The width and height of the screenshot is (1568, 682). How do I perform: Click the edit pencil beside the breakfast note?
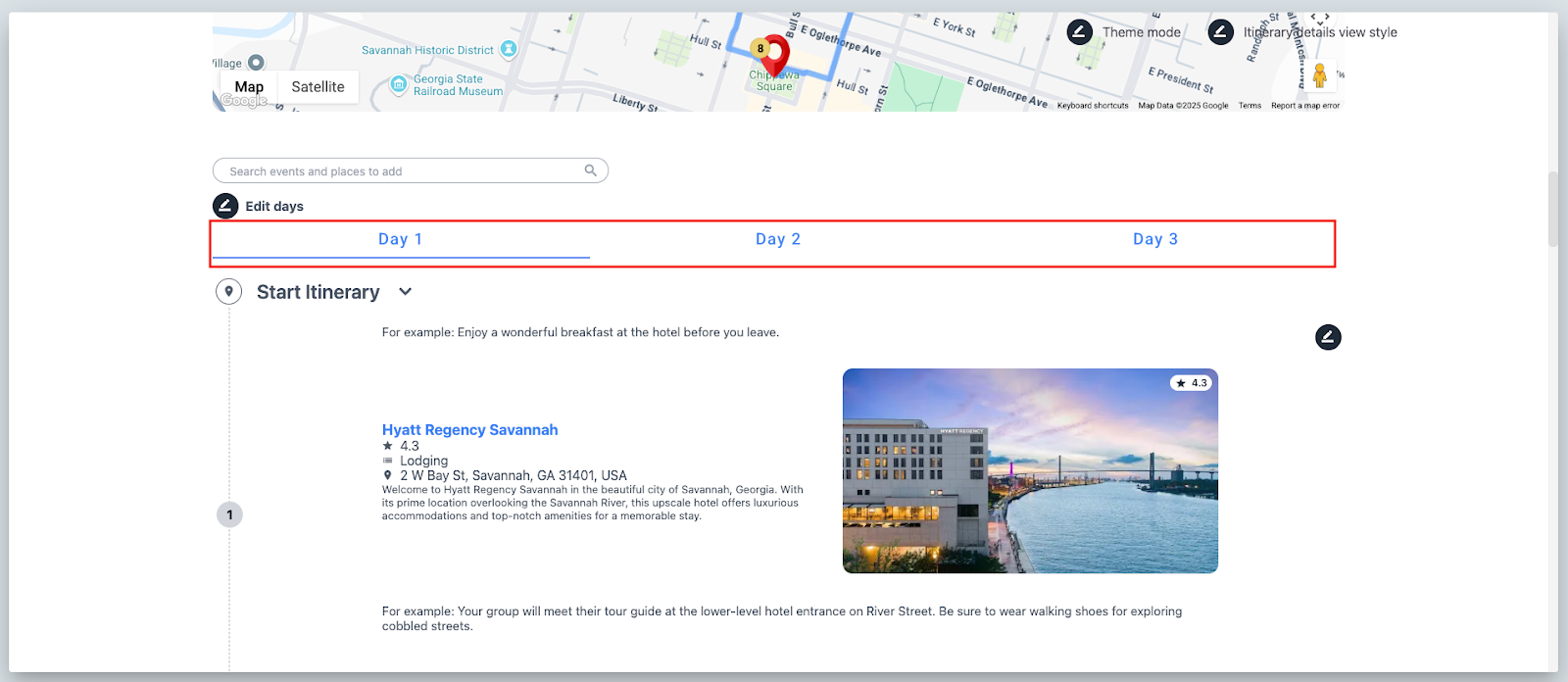coord(1328,337)
